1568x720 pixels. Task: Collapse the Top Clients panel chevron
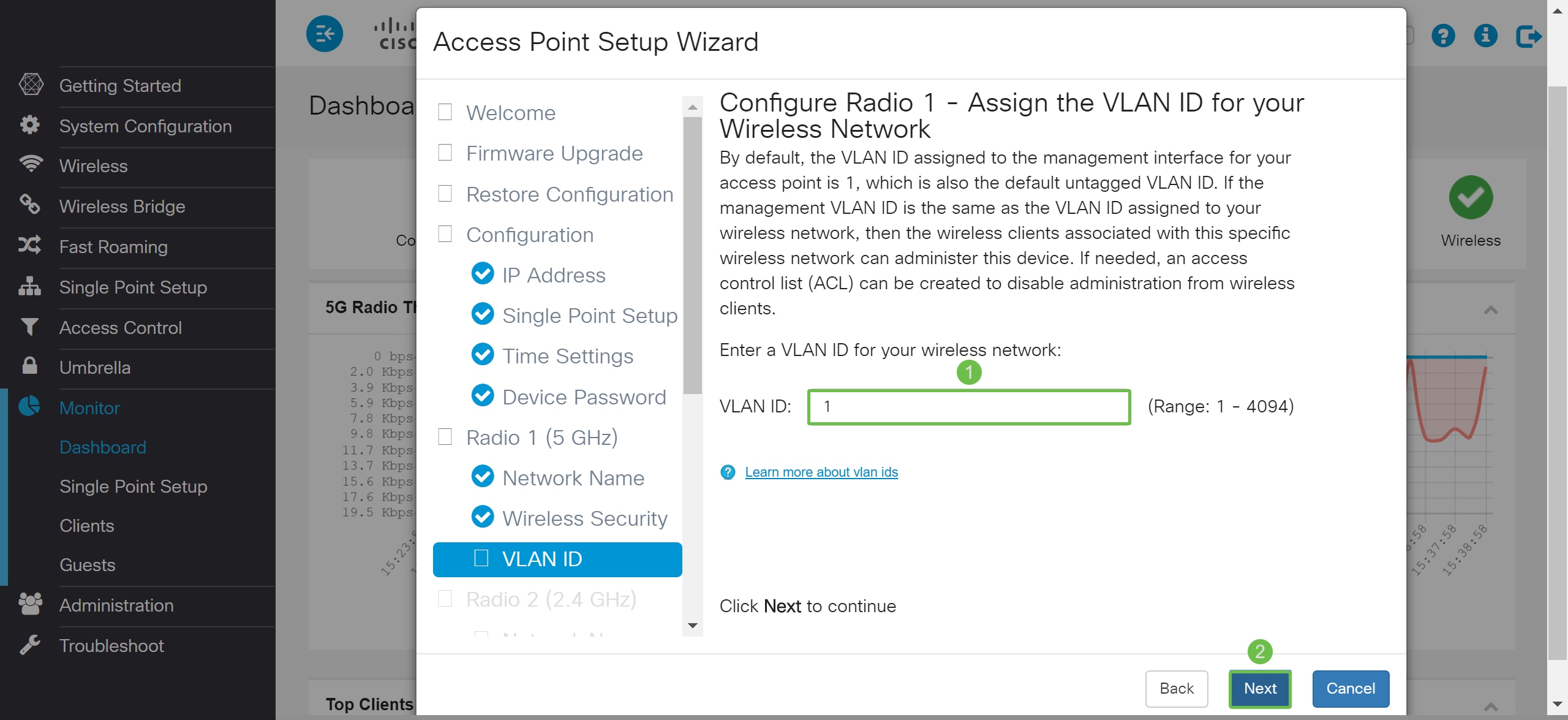(1491, 707)
